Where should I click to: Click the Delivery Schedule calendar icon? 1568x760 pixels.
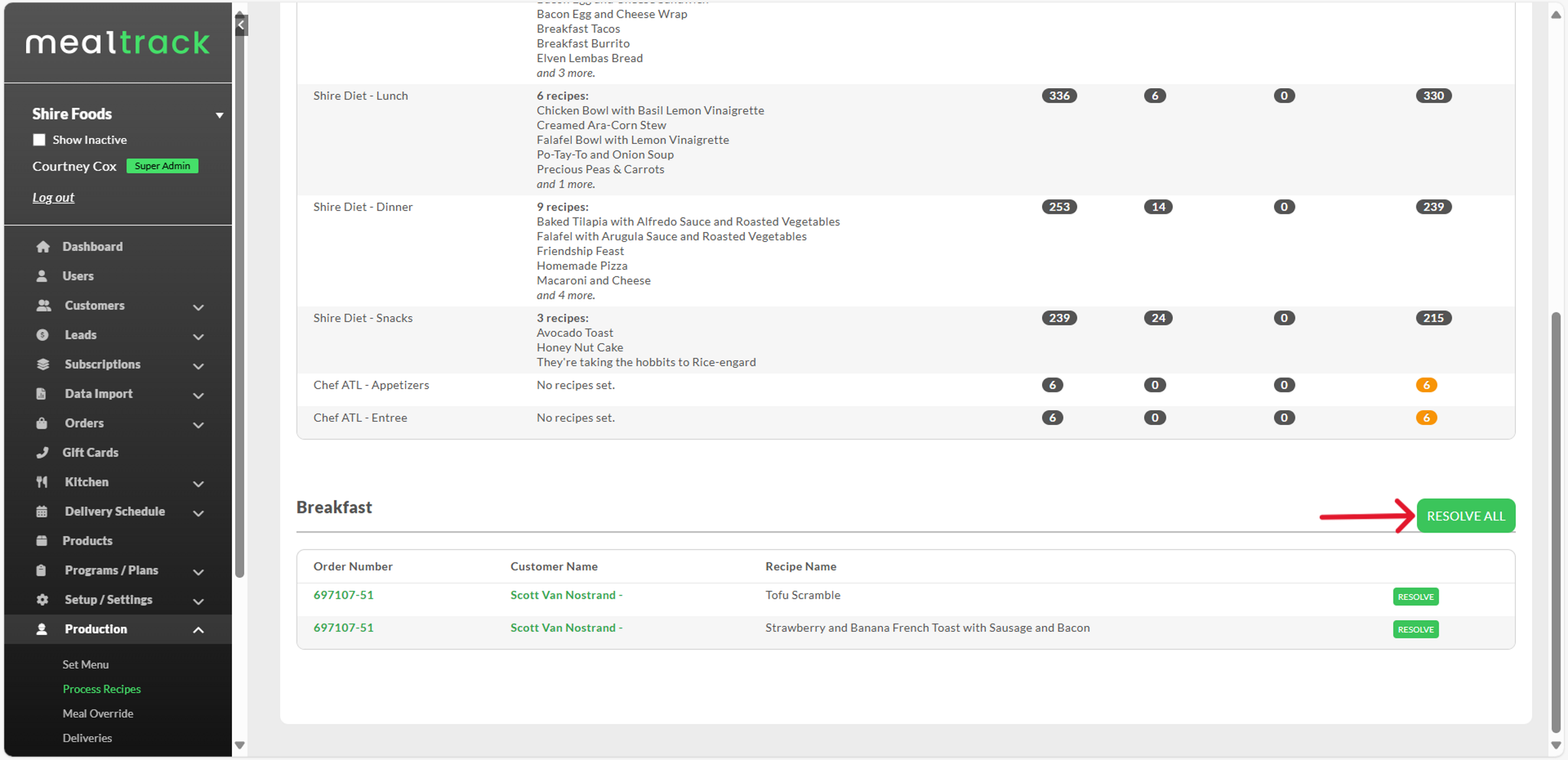point(42,511)
